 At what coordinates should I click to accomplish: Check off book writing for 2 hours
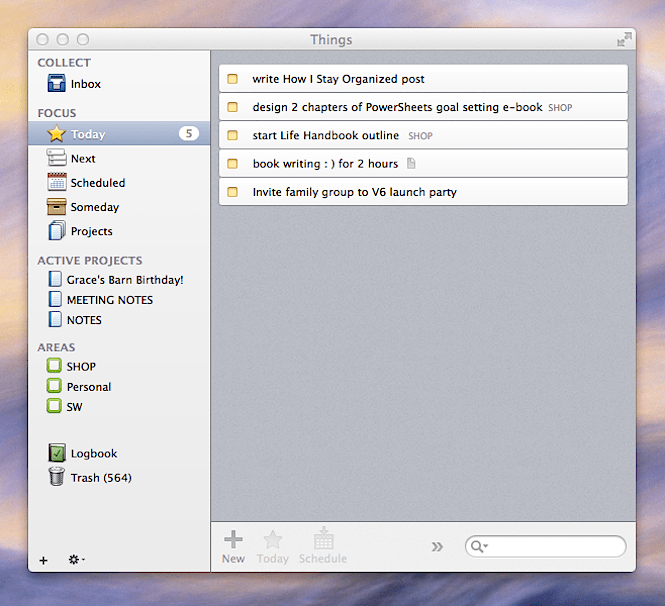tap(232, 164)
